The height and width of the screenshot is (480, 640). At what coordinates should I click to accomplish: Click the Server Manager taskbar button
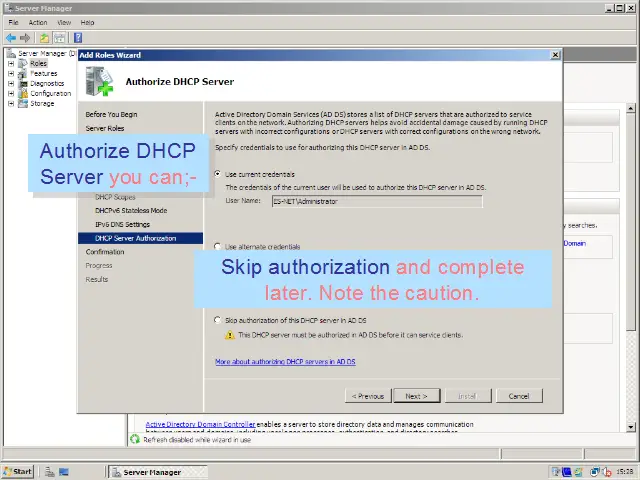[158, 472]
